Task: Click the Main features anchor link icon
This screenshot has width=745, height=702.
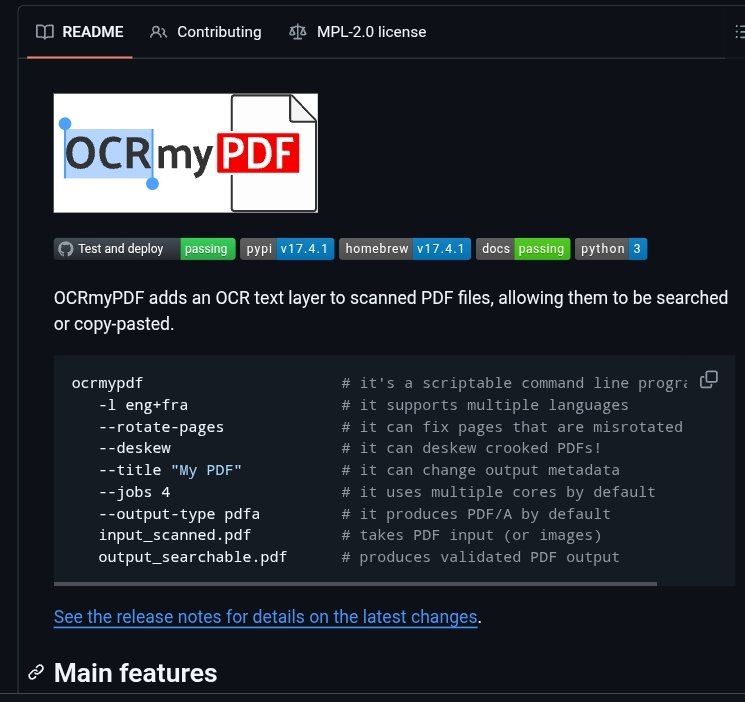Action: (x=36, y=673)
